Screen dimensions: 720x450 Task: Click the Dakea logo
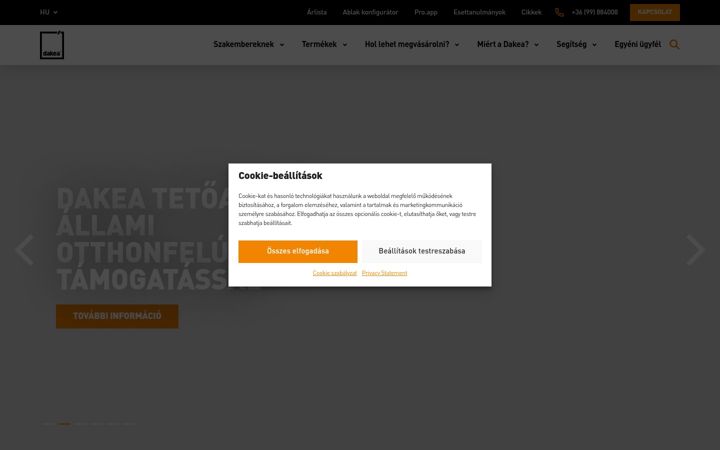(x=52, y=45)
